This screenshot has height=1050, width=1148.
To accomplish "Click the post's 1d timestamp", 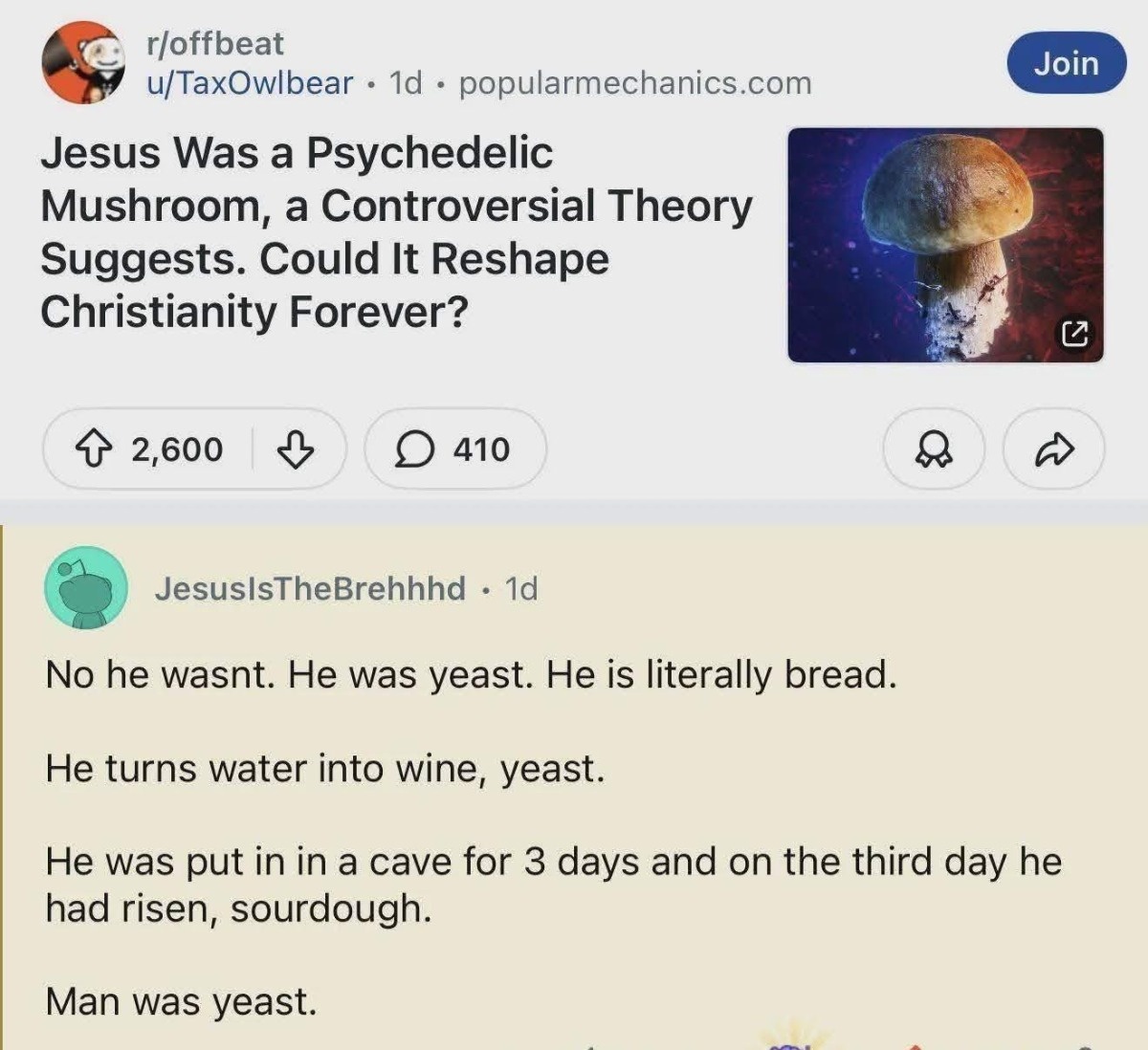I will pos(406,83).
